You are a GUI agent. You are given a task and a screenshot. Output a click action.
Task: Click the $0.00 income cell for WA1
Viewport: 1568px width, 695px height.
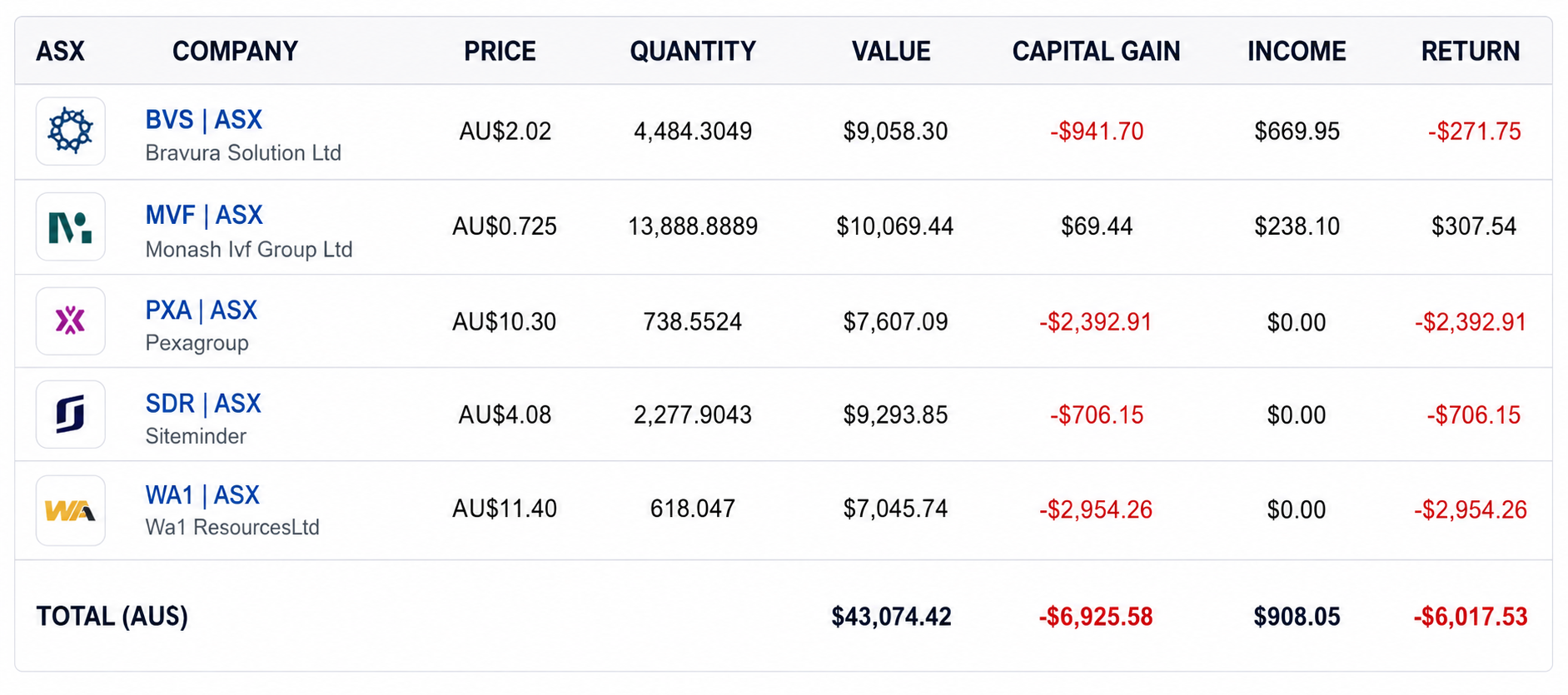(1297, 509)
